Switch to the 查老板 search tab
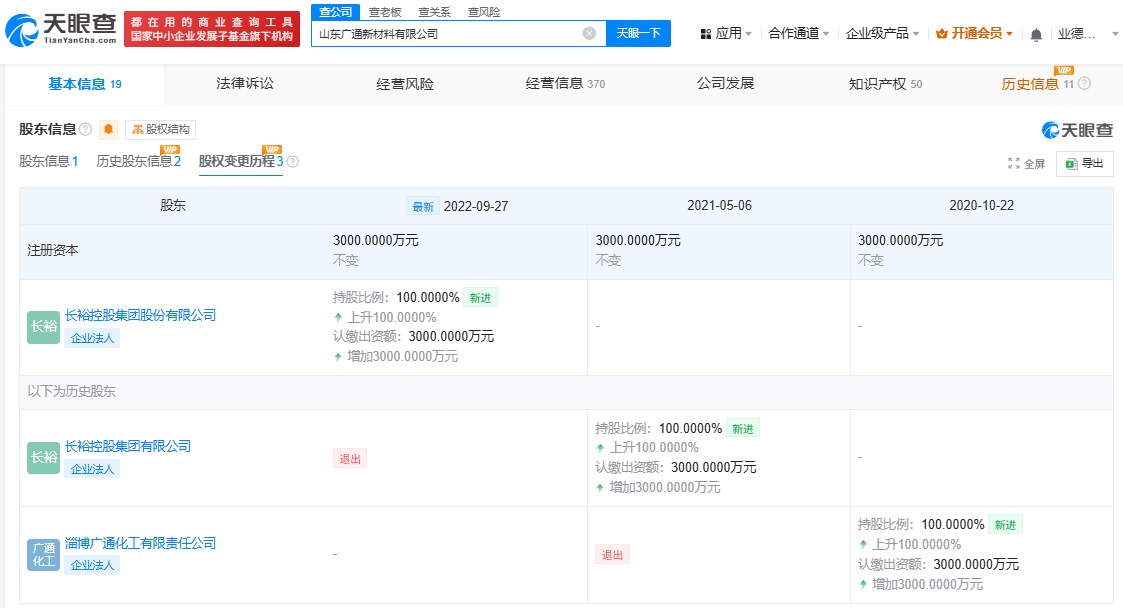 (x=384, y=12)
